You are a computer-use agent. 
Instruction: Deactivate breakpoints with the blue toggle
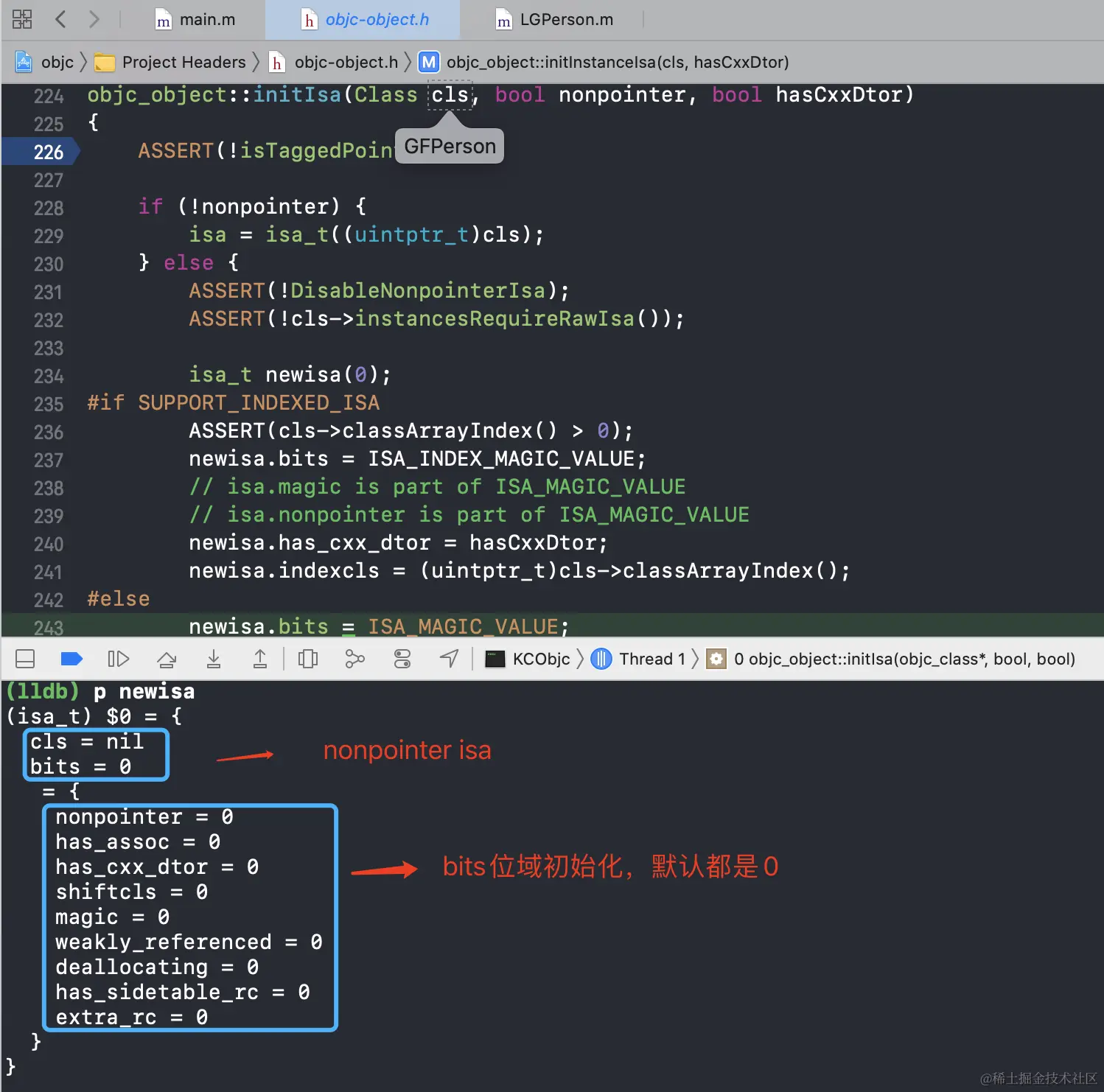point(71,659)
